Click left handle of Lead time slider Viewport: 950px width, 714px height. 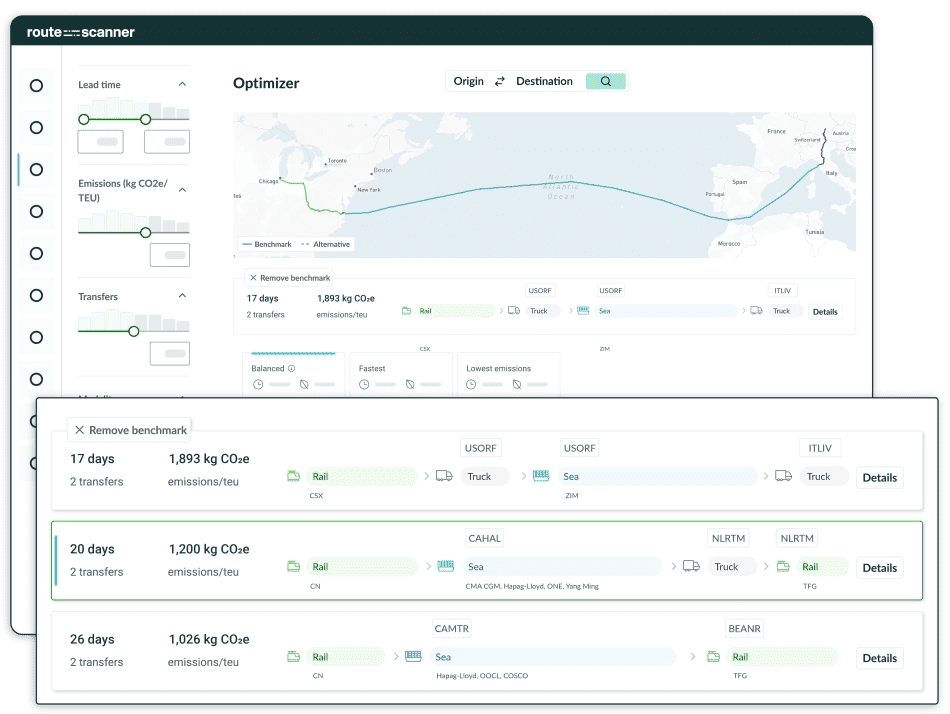tap(84, 119)
